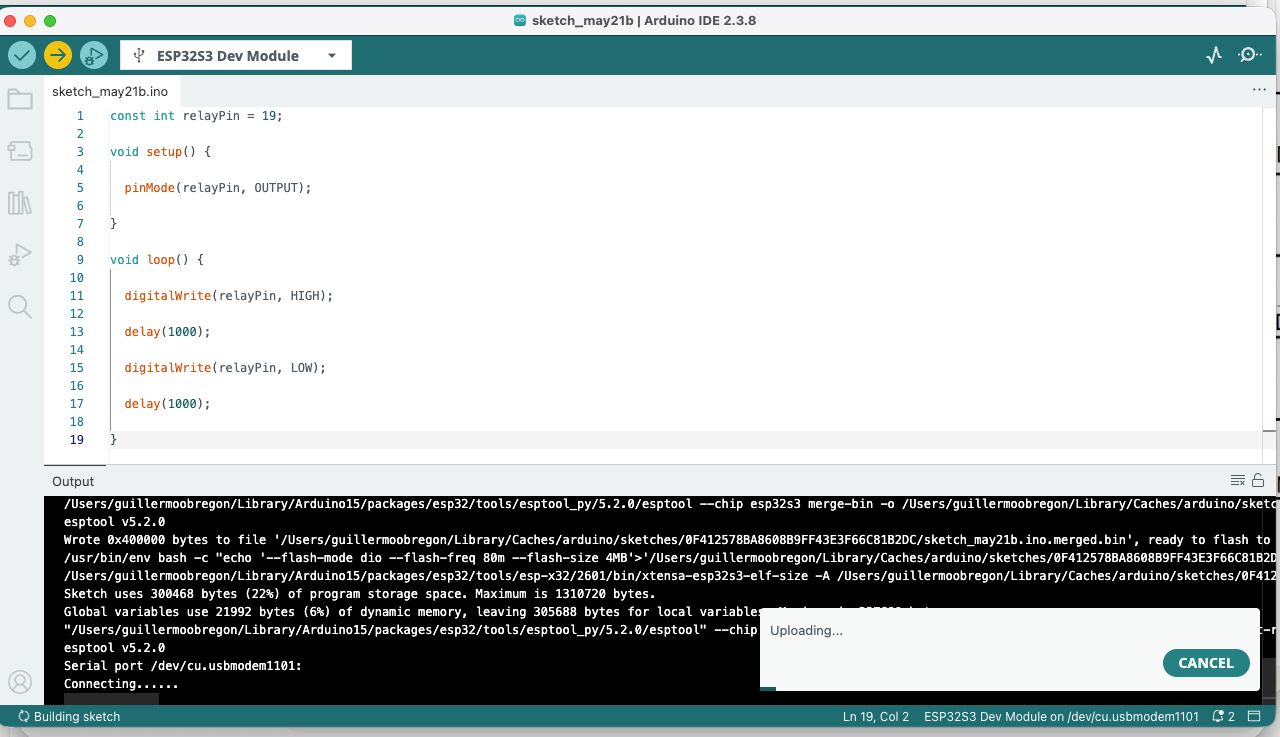Open the user account profile icon
1280x737 pixels.
click(20, 682)
